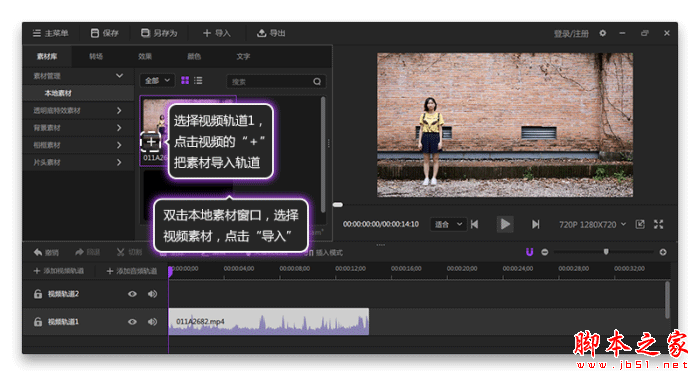Toggle the lock on 视频轨道2
Screen dimensions: 700x376
(x=38, y=294)
